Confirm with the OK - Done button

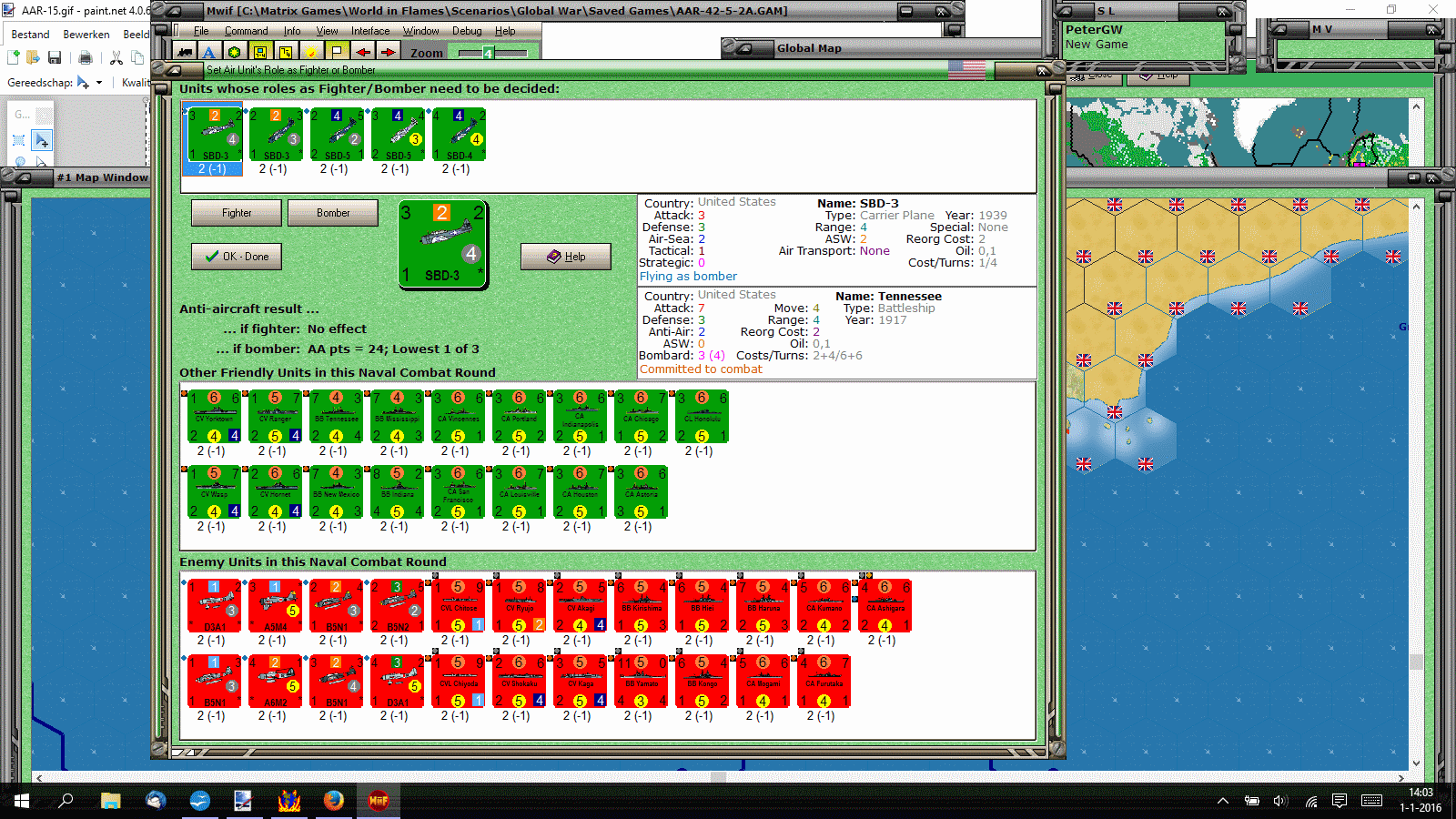[x=237, y=257]
